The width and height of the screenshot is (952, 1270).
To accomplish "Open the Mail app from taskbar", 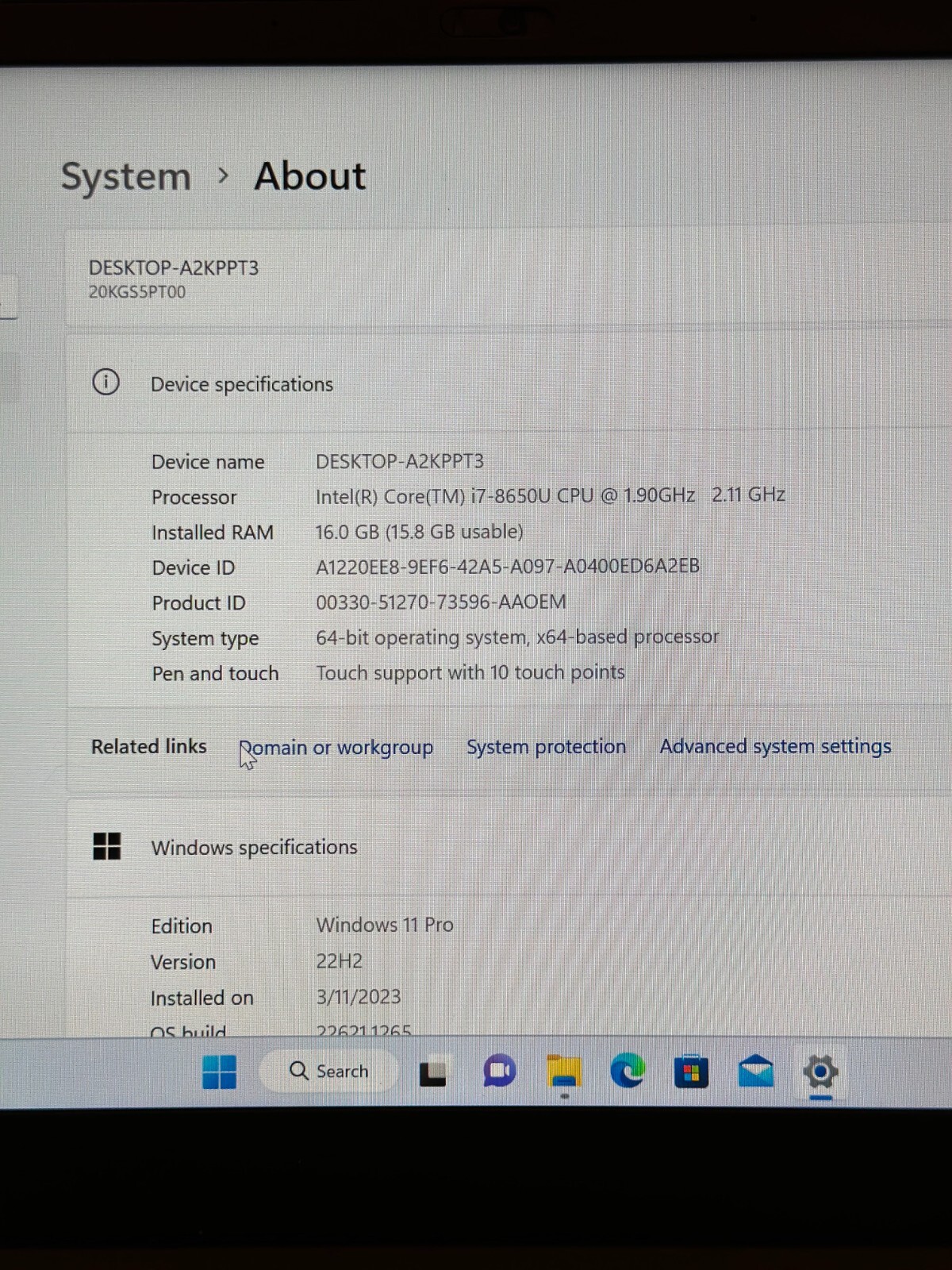I will tap(755, 1072).
